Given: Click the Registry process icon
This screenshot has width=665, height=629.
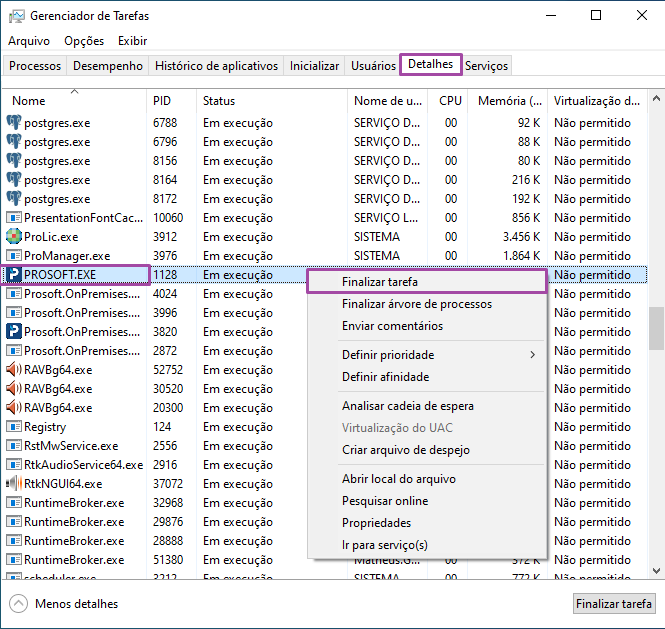Looking at the screenshot, I should coord(14,427).
